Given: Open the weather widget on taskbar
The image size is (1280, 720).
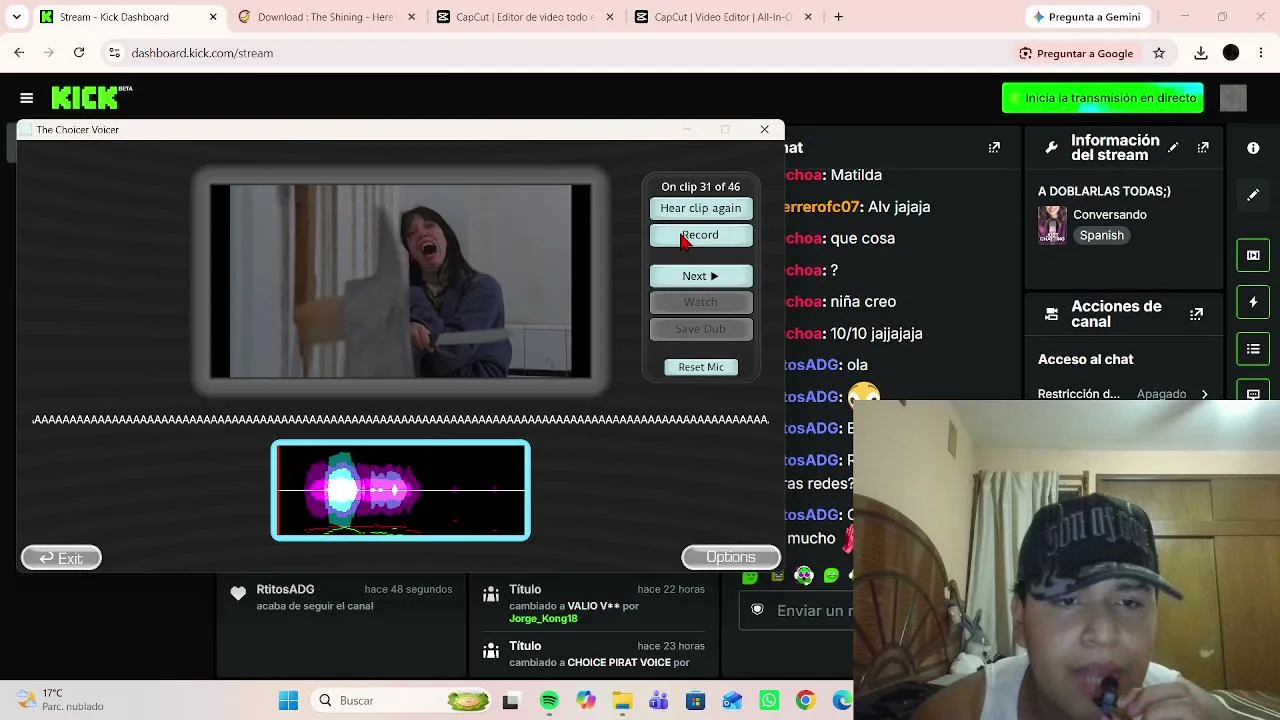Looking at the screenshot, I should 61,700.
